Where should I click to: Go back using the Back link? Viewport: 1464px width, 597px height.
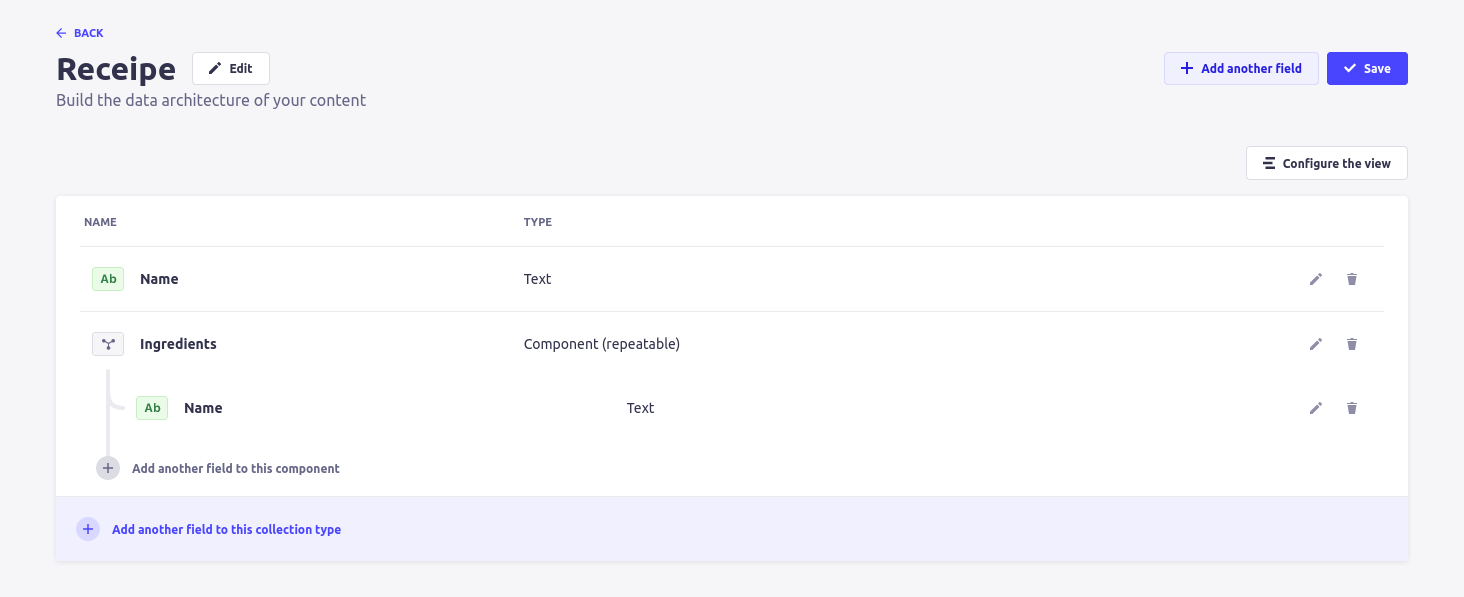[x=80, y=33]
